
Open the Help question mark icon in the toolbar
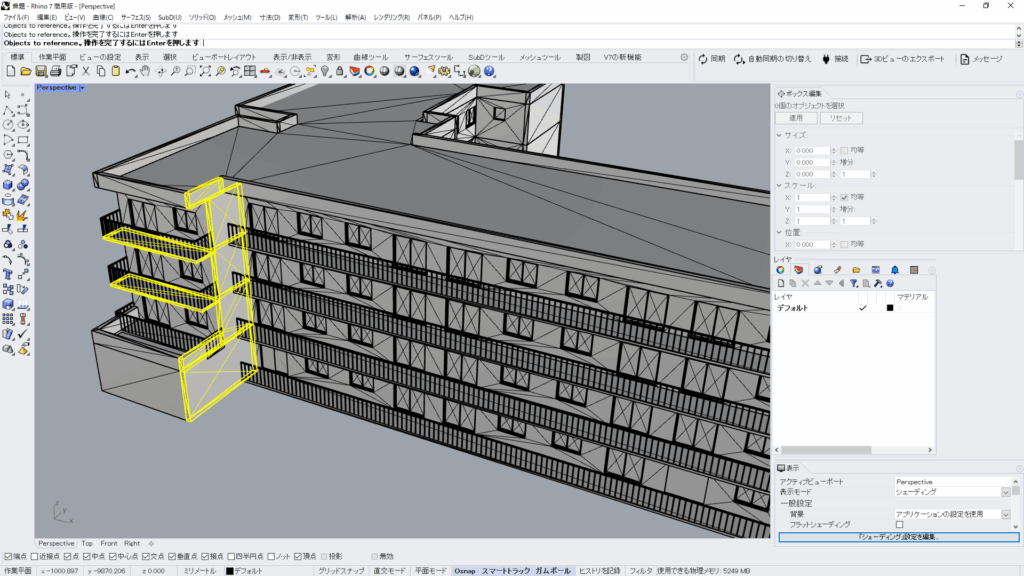tap(490, 72)
